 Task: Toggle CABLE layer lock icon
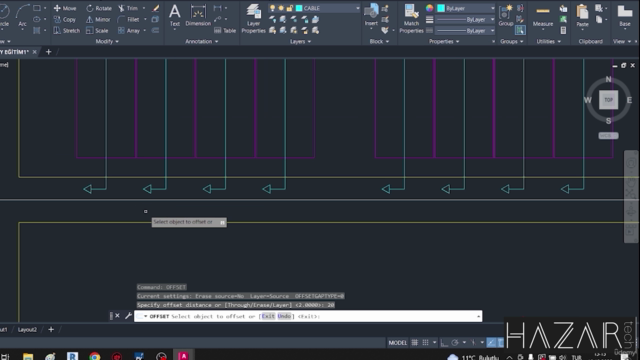289,8
